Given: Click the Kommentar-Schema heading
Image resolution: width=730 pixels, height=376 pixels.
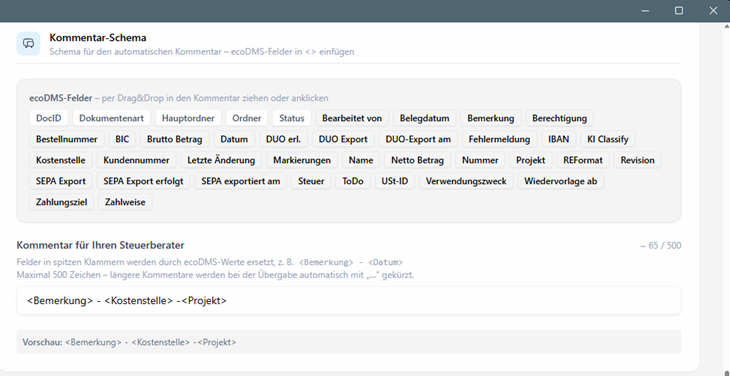Looking at the screenshot, I should tap(98, 38).
